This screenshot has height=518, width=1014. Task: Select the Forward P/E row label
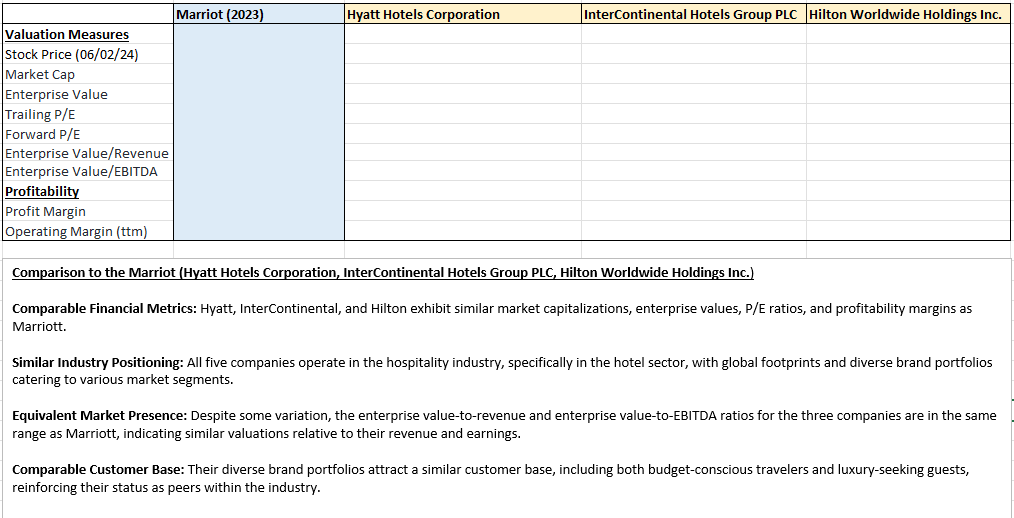(88, 134)
